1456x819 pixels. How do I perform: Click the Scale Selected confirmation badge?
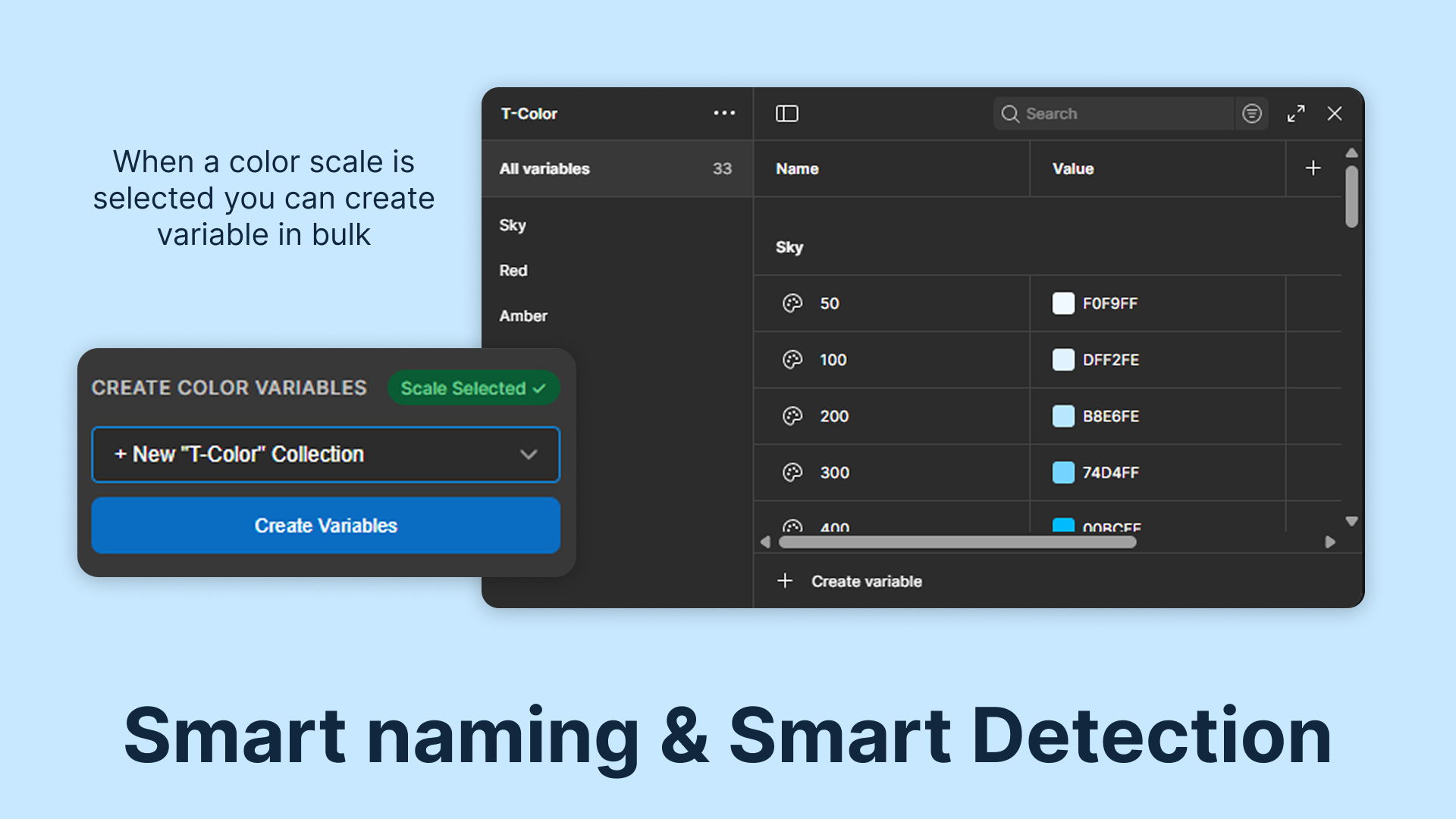(472, 388)
